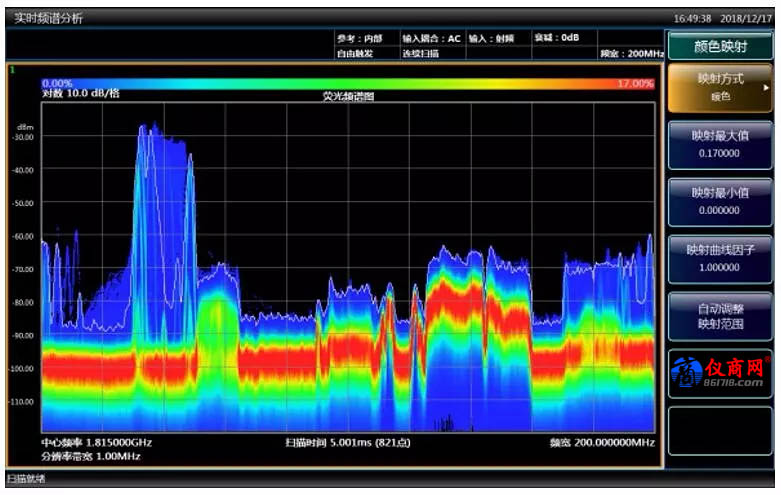
Task: Click the 扫描就绪 status bar message
Action: coord(26,479)
